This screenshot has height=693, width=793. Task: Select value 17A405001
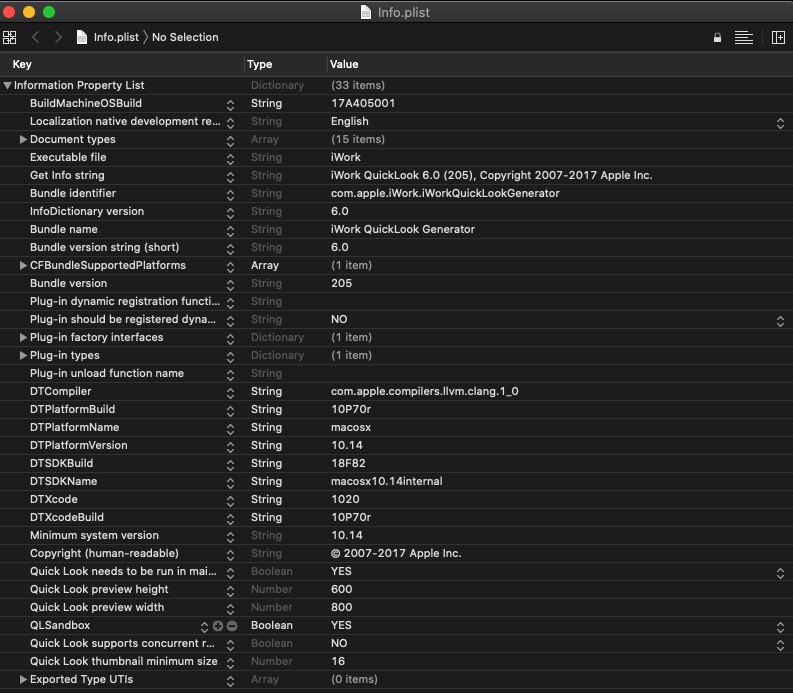363,103
